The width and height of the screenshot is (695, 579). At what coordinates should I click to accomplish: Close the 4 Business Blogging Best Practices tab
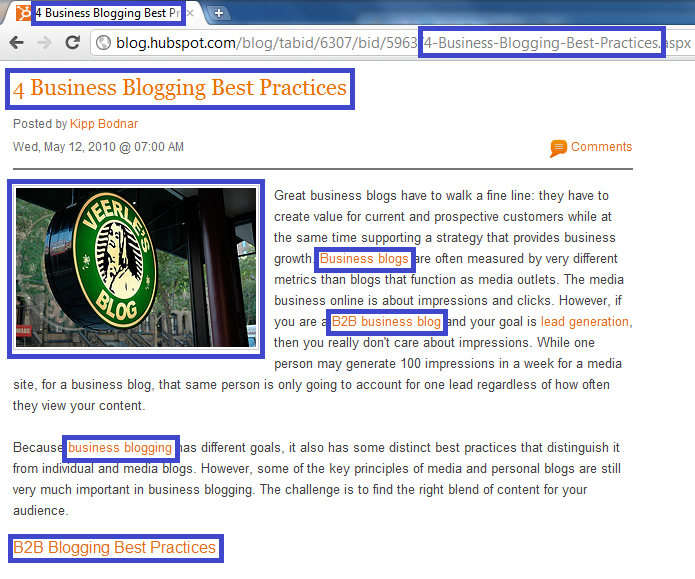point(190,13)
